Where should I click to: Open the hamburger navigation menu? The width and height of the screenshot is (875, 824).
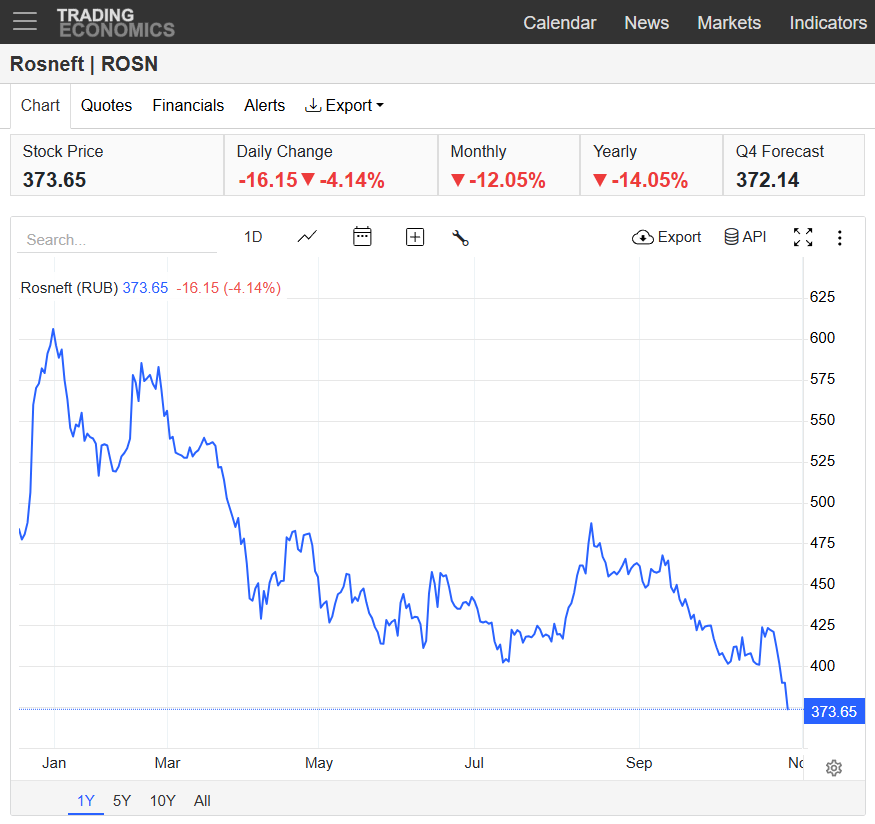(25, 22)
